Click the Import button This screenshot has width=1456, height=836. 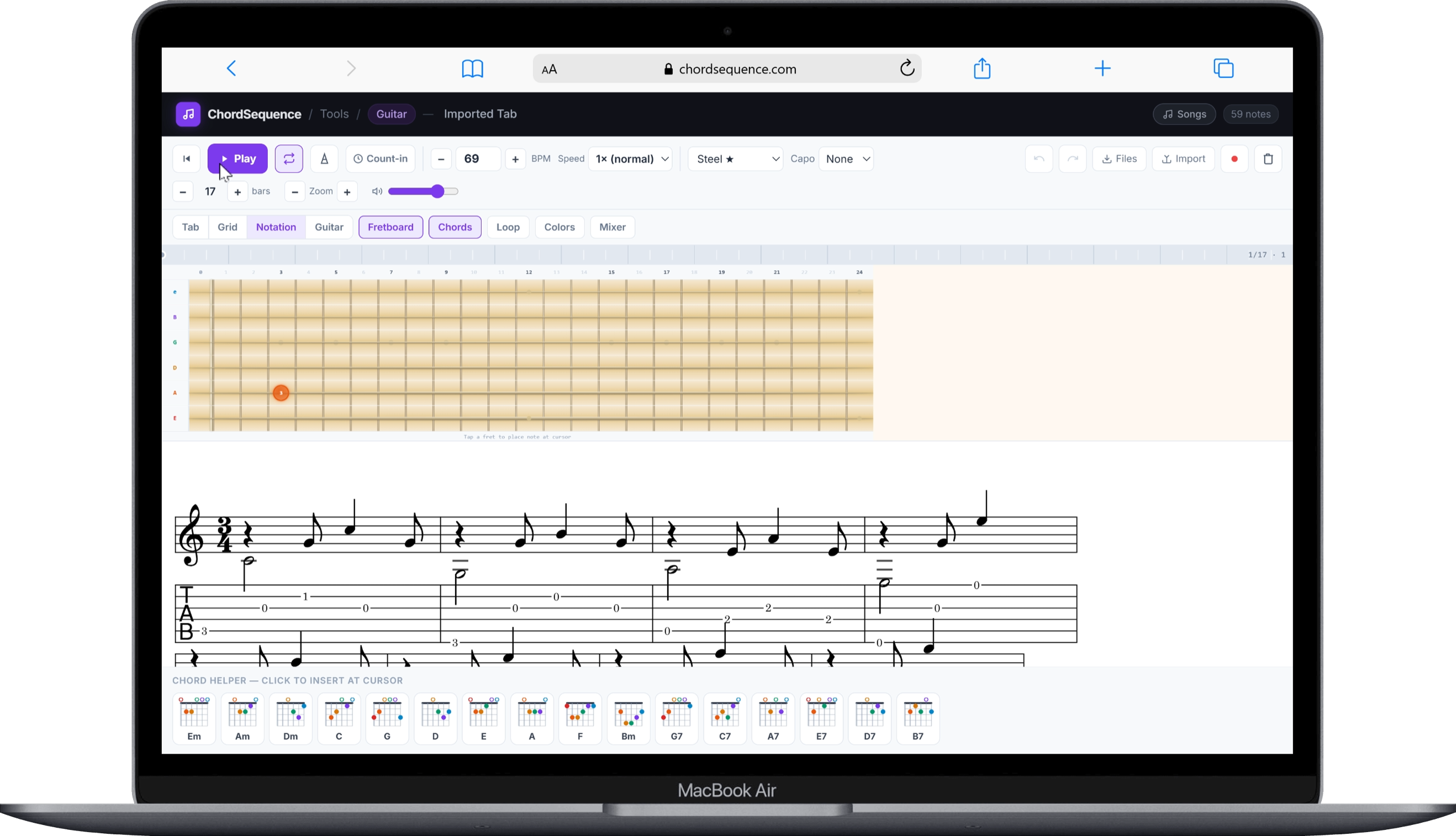[1183, 159]
